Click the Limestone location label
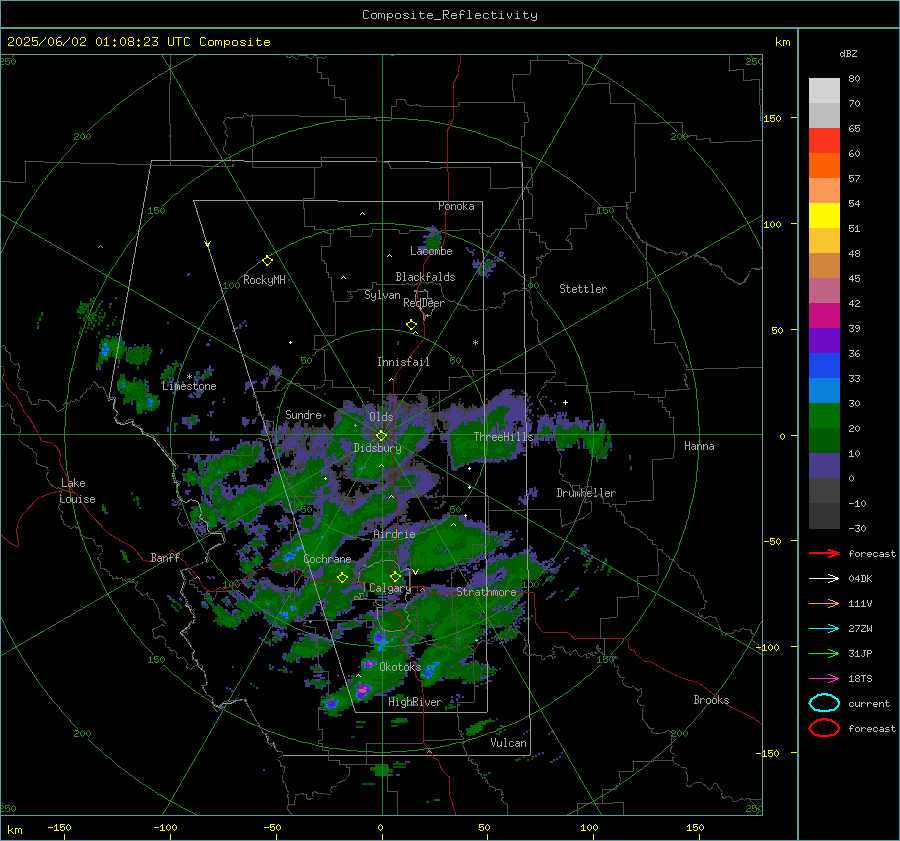The height and width of the screenshot is (841, 900). (189, 386)
